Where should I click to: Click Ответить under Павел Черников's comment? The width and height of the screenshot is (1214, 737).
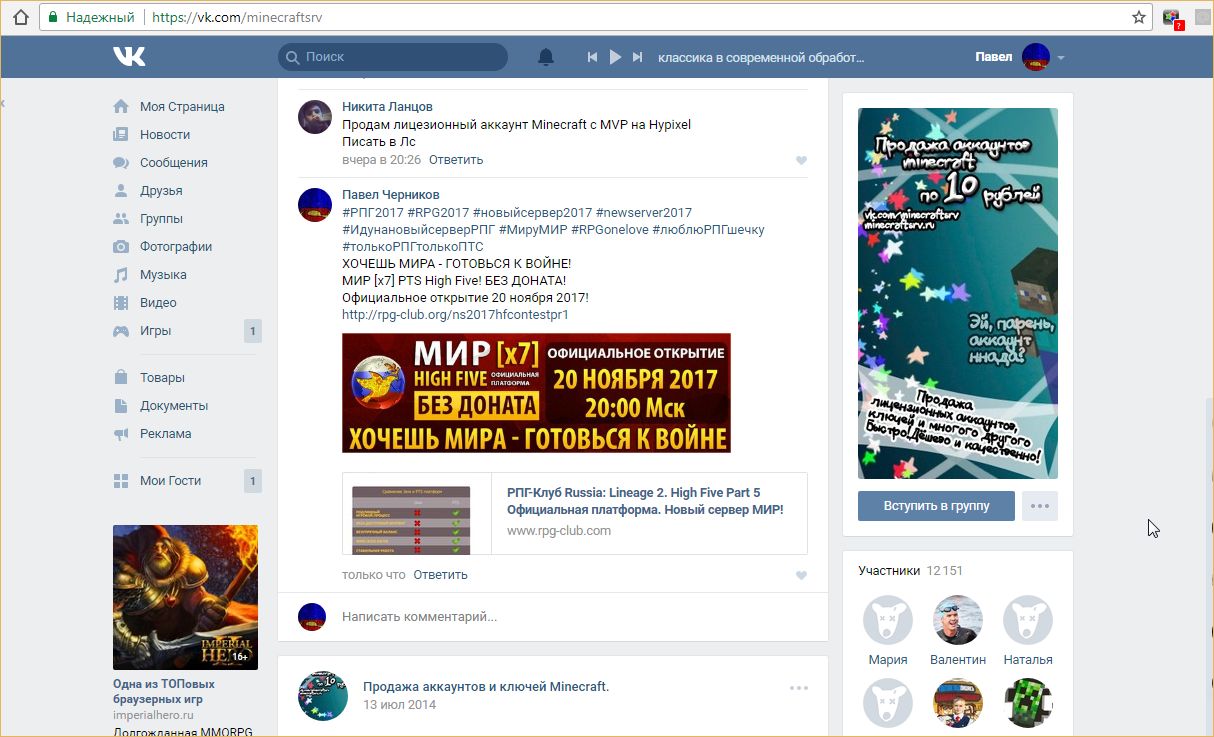440,574
